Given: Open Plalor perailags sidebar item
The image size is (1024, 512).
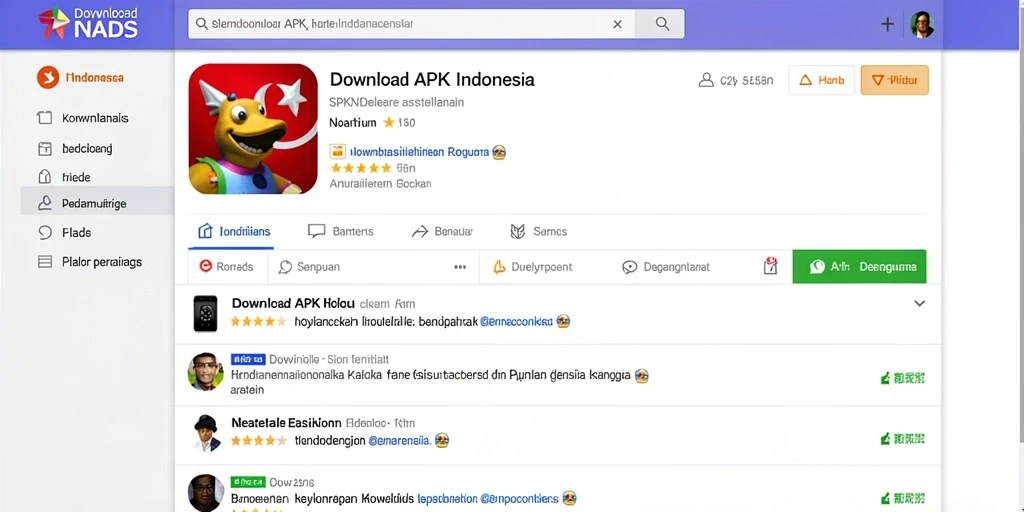Looking at the screenshot, I should click(89, 262).
